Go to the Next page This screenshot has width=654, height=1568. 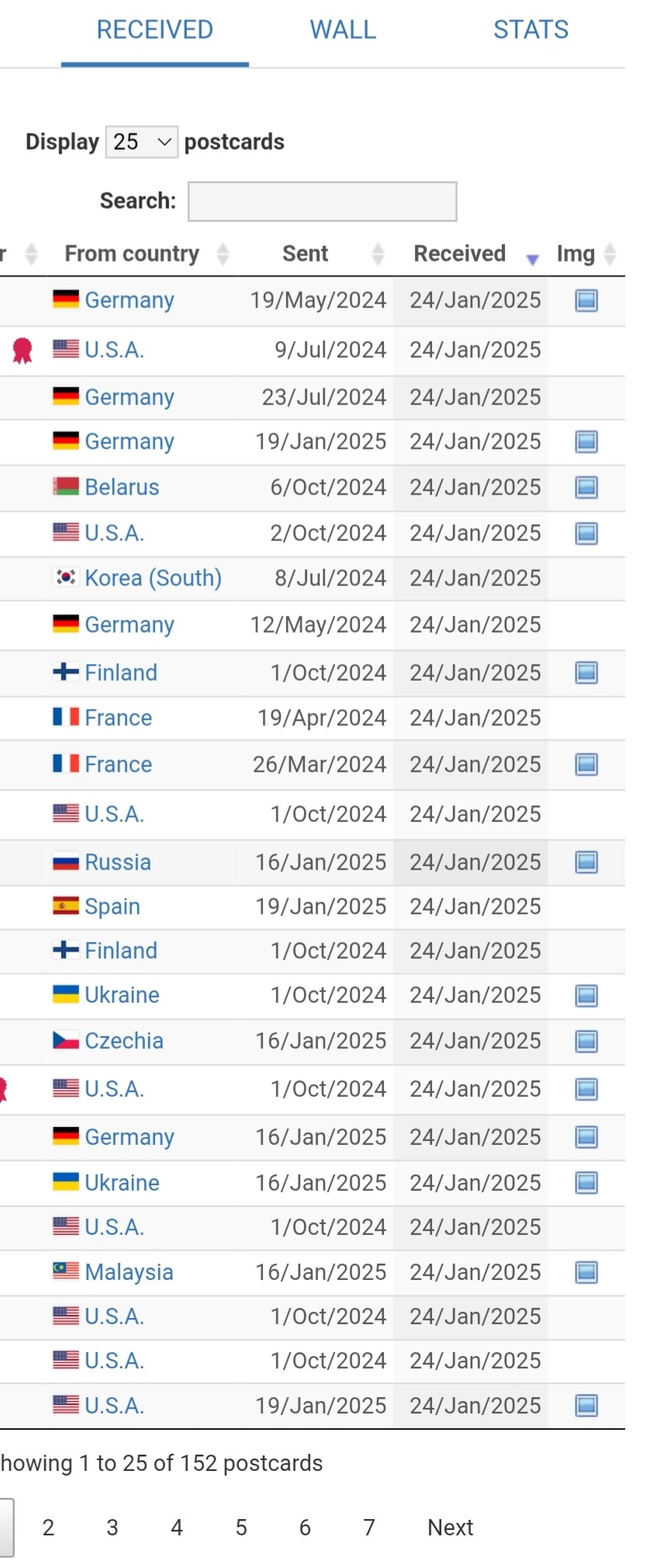coord(450,1528)
